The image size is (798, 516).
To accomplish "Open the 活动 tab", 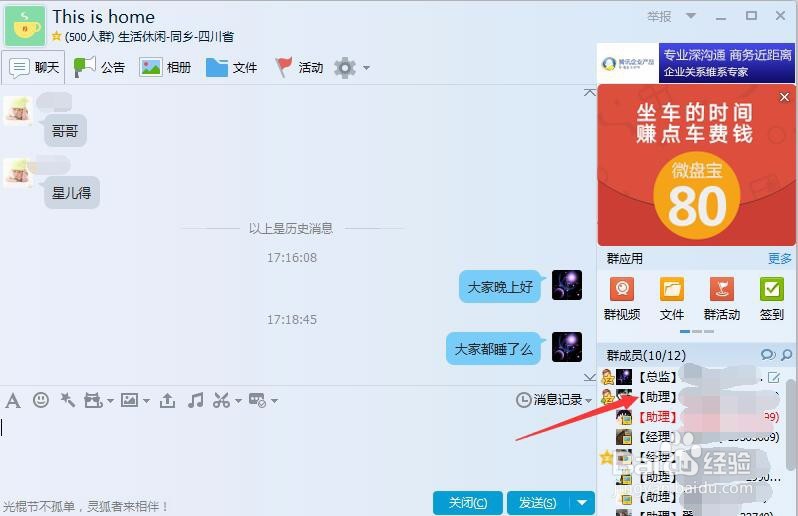I will point(299,67).
